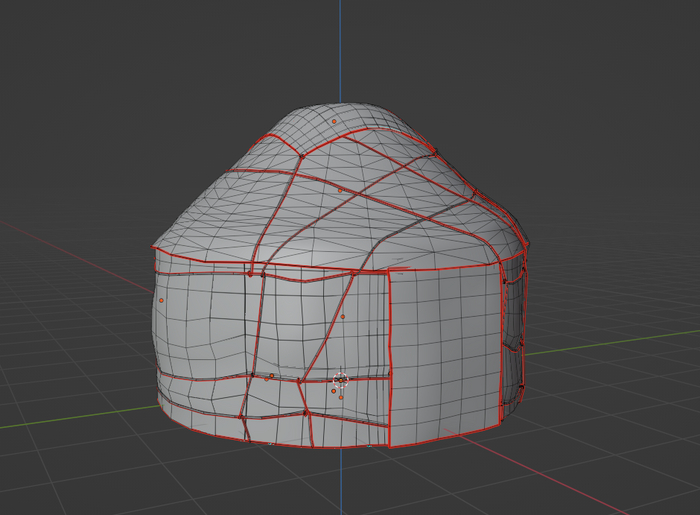Select the orange origin dot atop the dome
700x515 pixels.
(334, 121)
